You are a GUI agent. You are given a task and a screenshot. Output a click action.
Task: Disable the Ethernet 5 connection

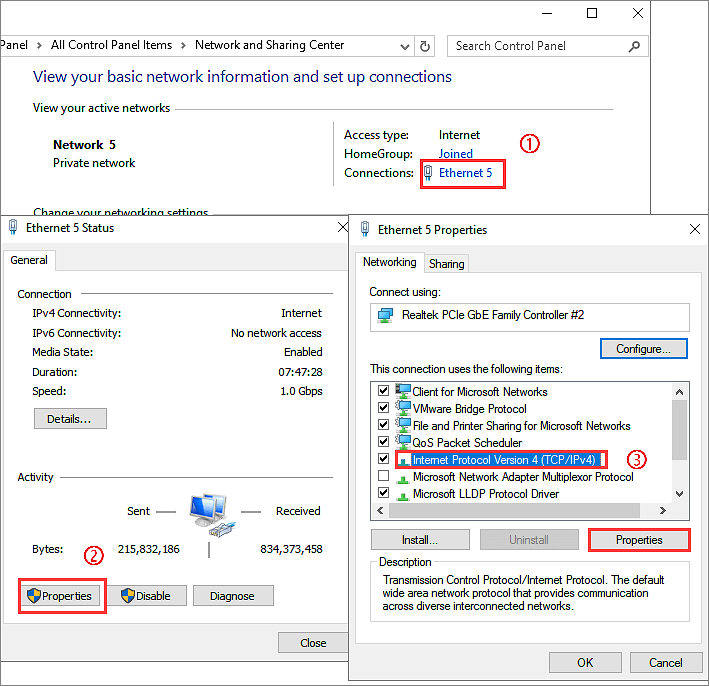tap(146, 596)
